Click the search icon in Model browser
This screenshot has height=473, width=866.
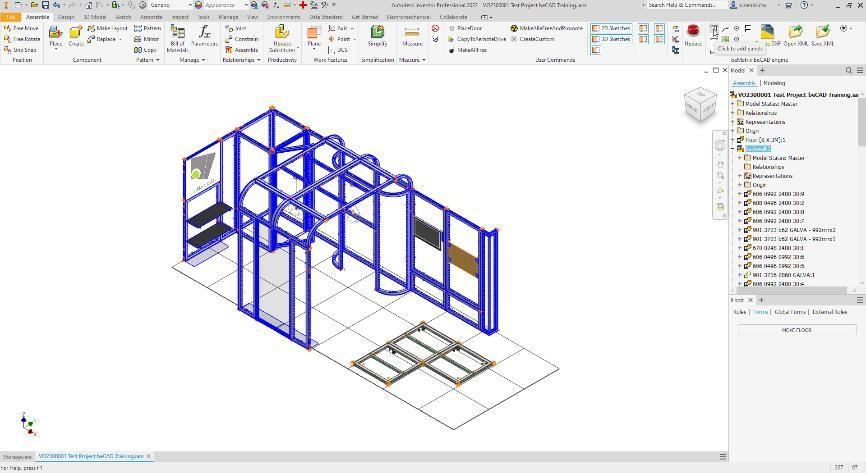coord(849,70)
